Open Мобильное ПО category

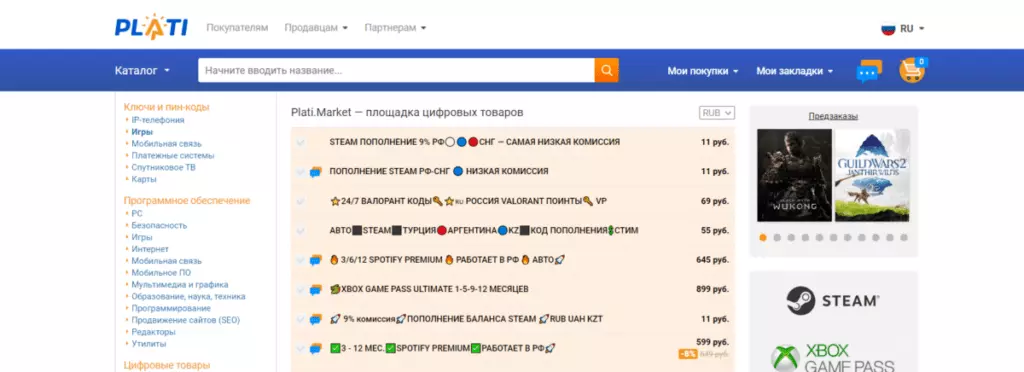161,273
